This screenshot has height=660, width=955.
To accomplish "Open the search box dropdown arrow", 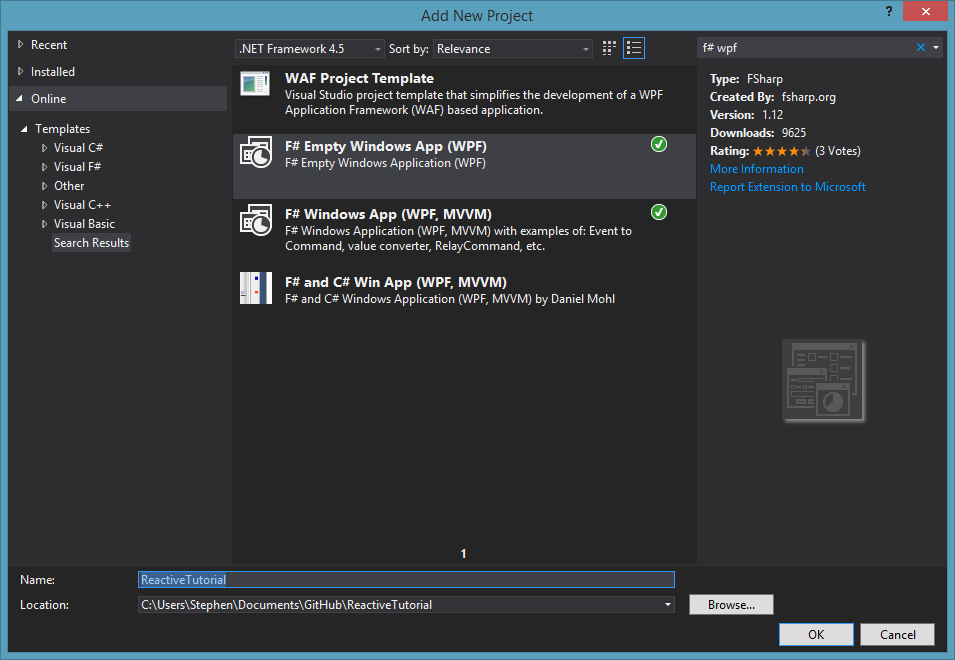I will 936,47.
